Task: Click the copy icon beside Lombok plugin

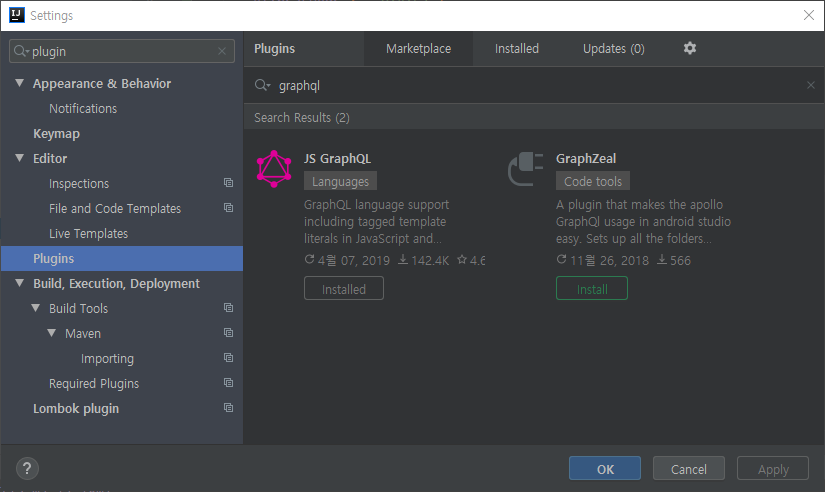Action: (228, 408)
